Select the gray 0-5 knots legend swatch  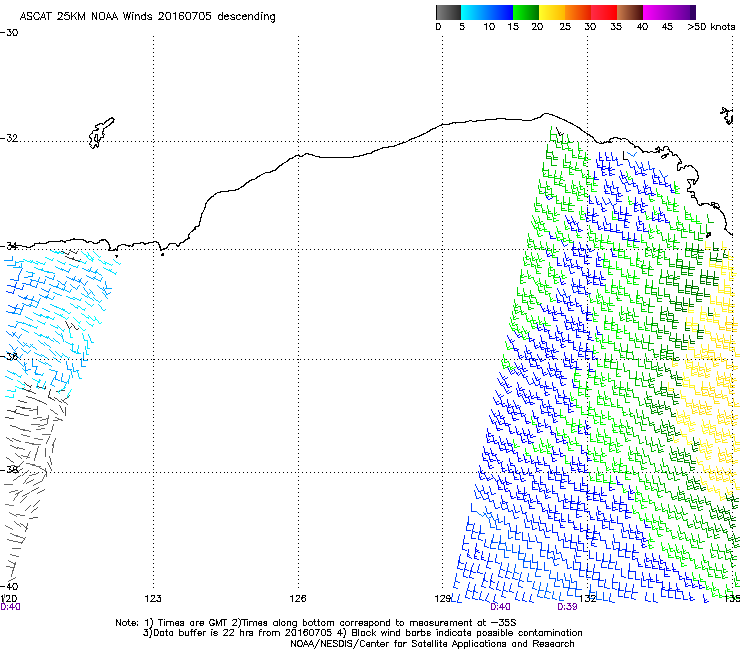tap(449, 12)
